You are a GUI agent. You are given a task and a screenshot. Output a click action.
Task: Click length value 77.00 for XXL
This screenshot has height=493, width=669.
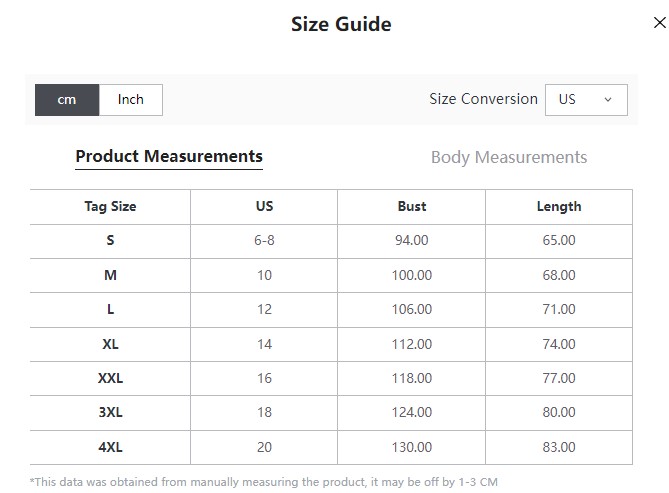coord(559,378)
